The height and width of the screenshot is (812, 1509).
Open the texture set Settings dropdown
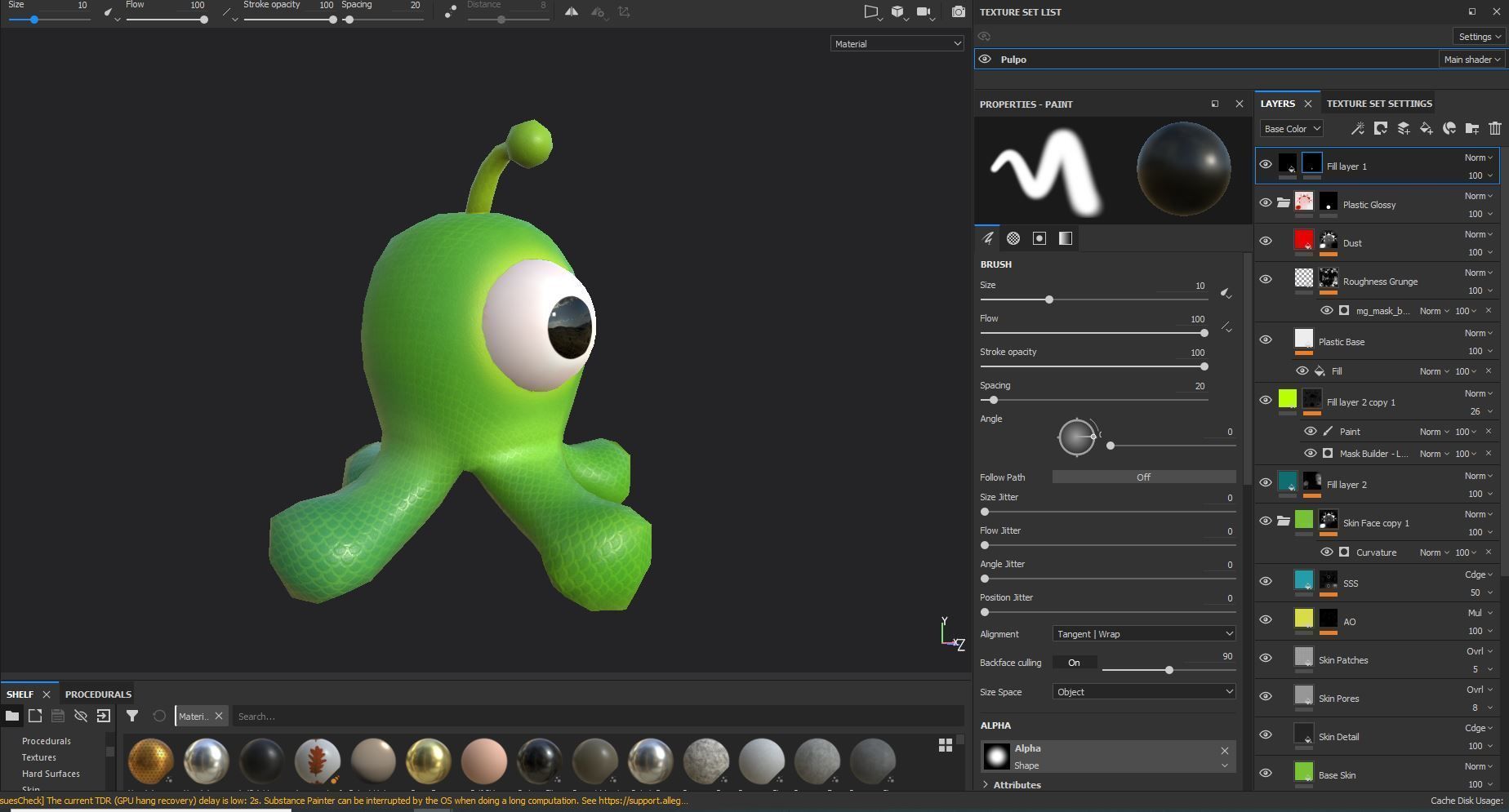click(x=1479, y=37)
